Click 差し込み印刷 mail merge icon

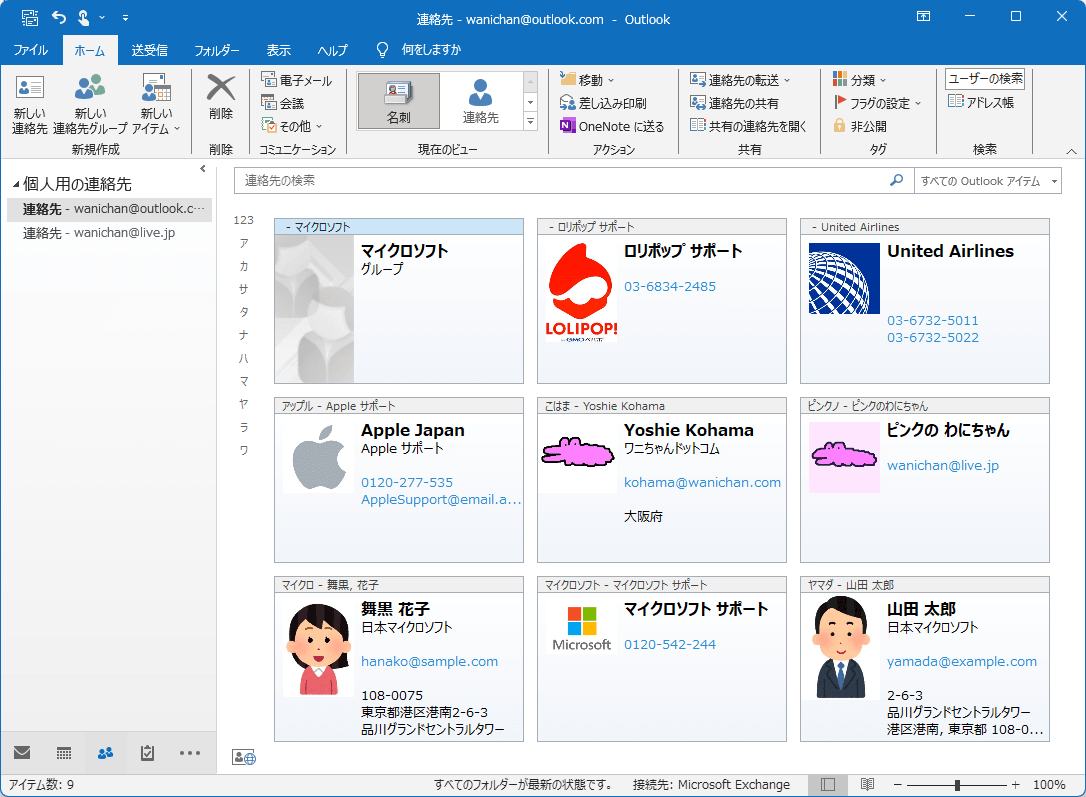(567, 103)
